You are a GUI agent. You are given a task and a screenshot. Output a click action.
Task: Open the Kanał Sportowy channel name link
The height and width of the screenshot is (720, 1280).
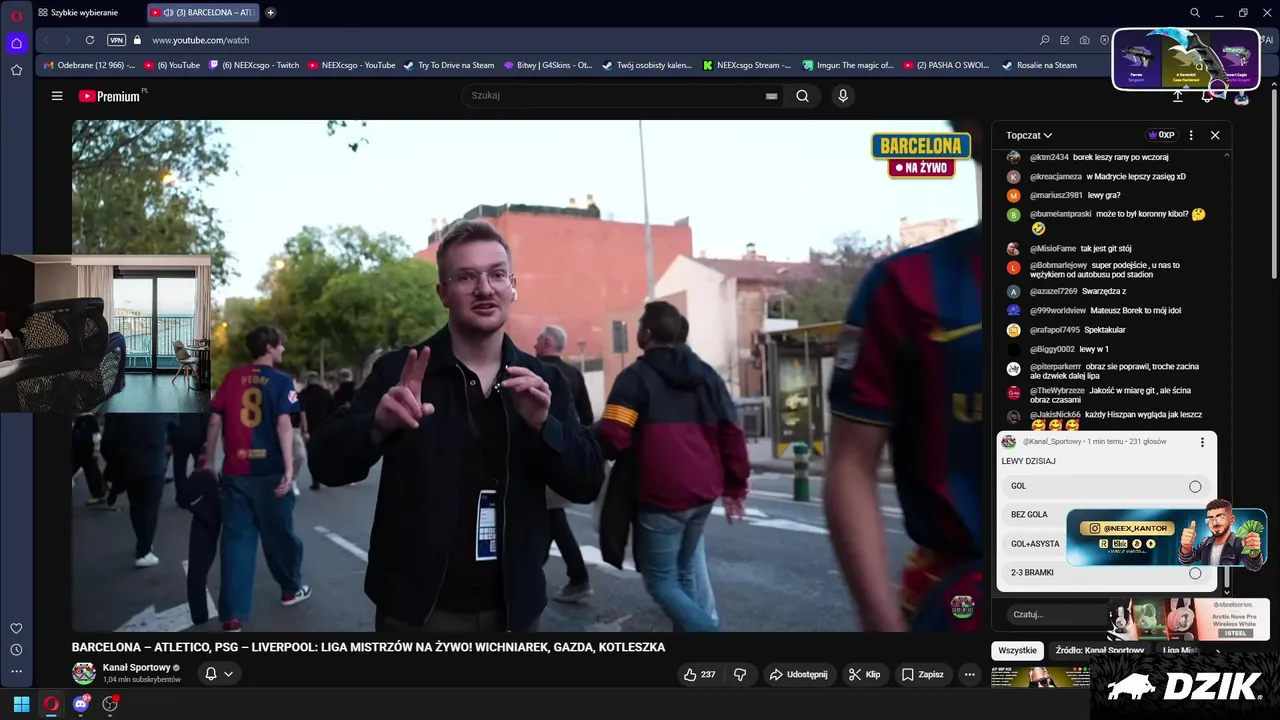136,667
